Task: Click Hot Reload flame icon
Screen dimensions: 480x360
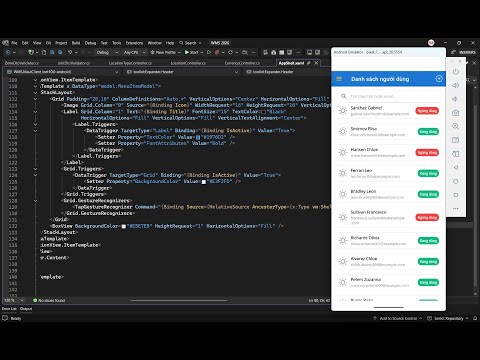Action: (217, 52)
